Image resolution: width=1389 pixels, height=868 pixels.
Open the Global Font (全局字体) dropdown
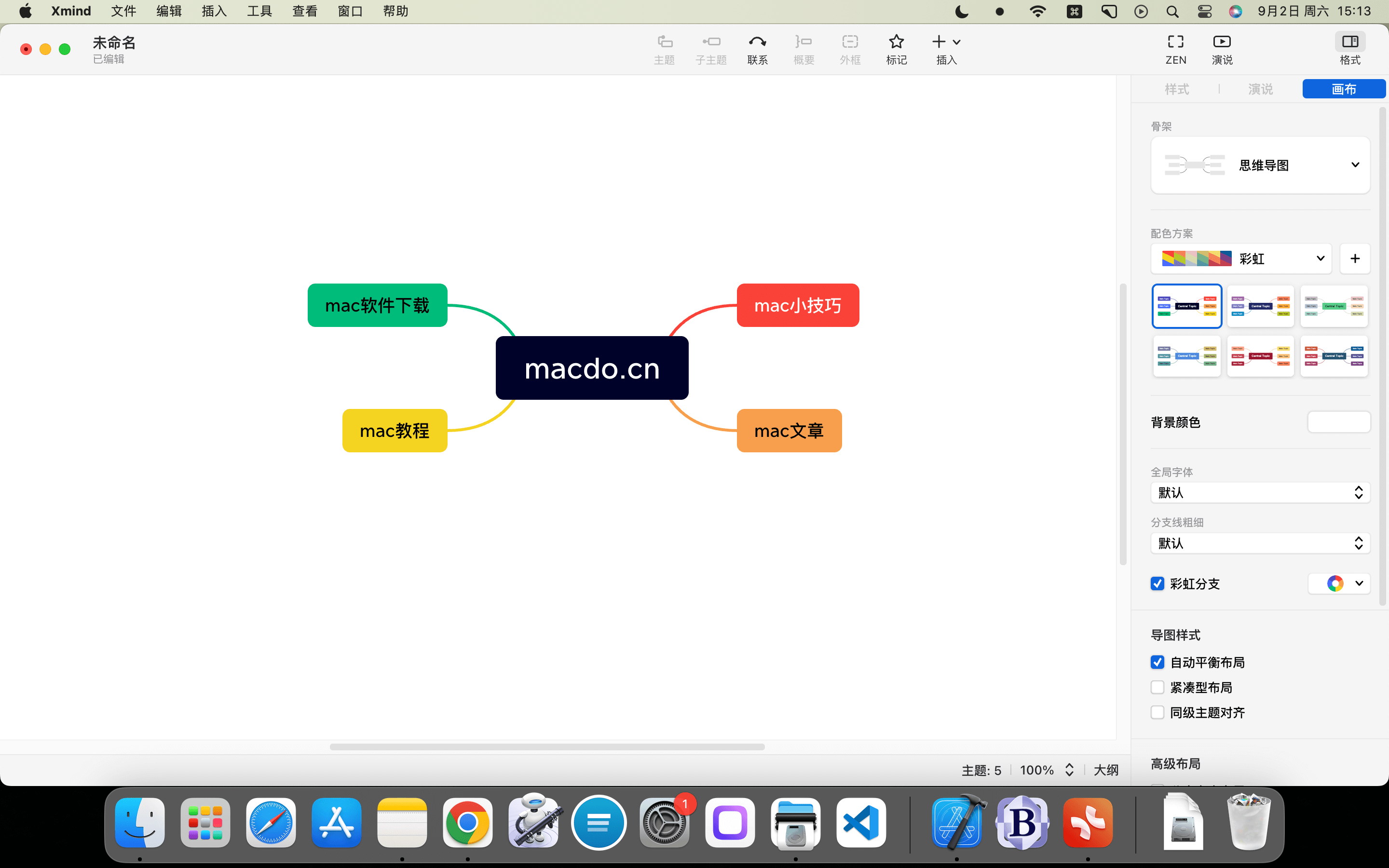point(1260,492)
